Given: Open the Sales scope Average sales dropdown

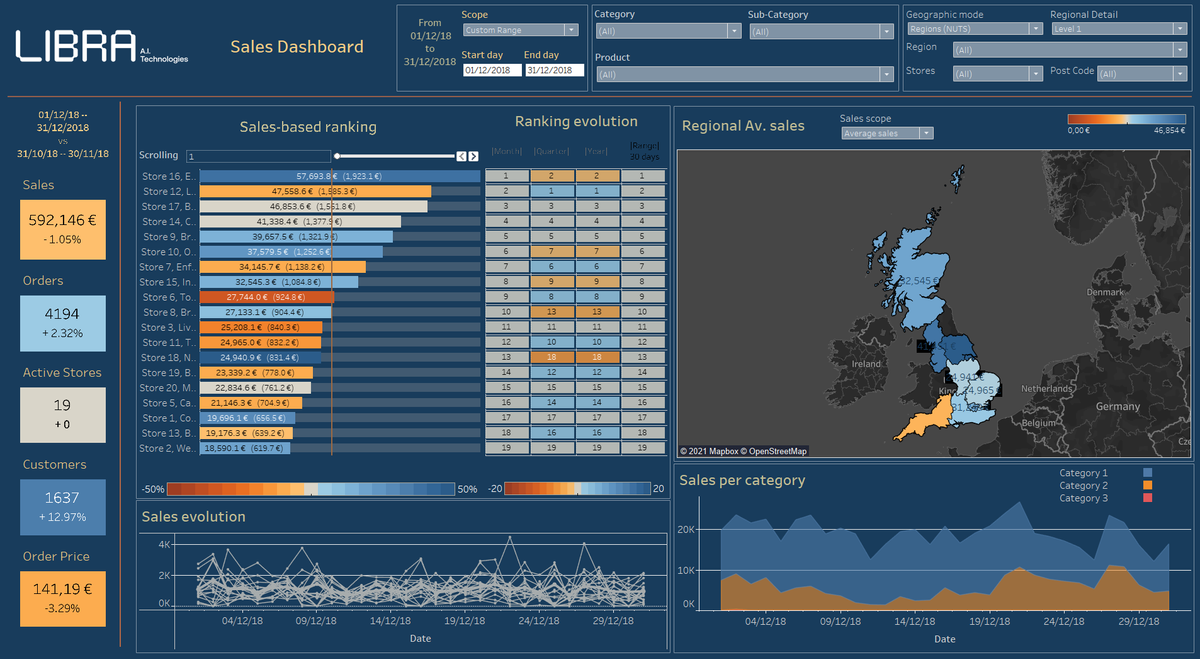Looking at the screenshot, I should 886,133.
